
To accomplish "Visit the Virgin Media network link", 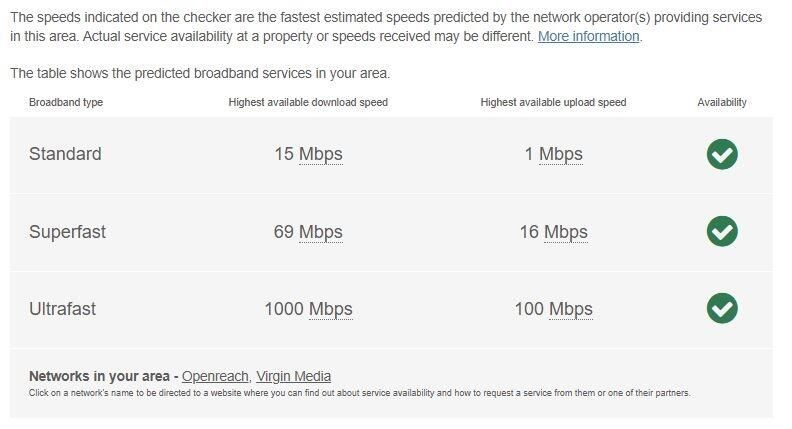I will pos(293,376).
